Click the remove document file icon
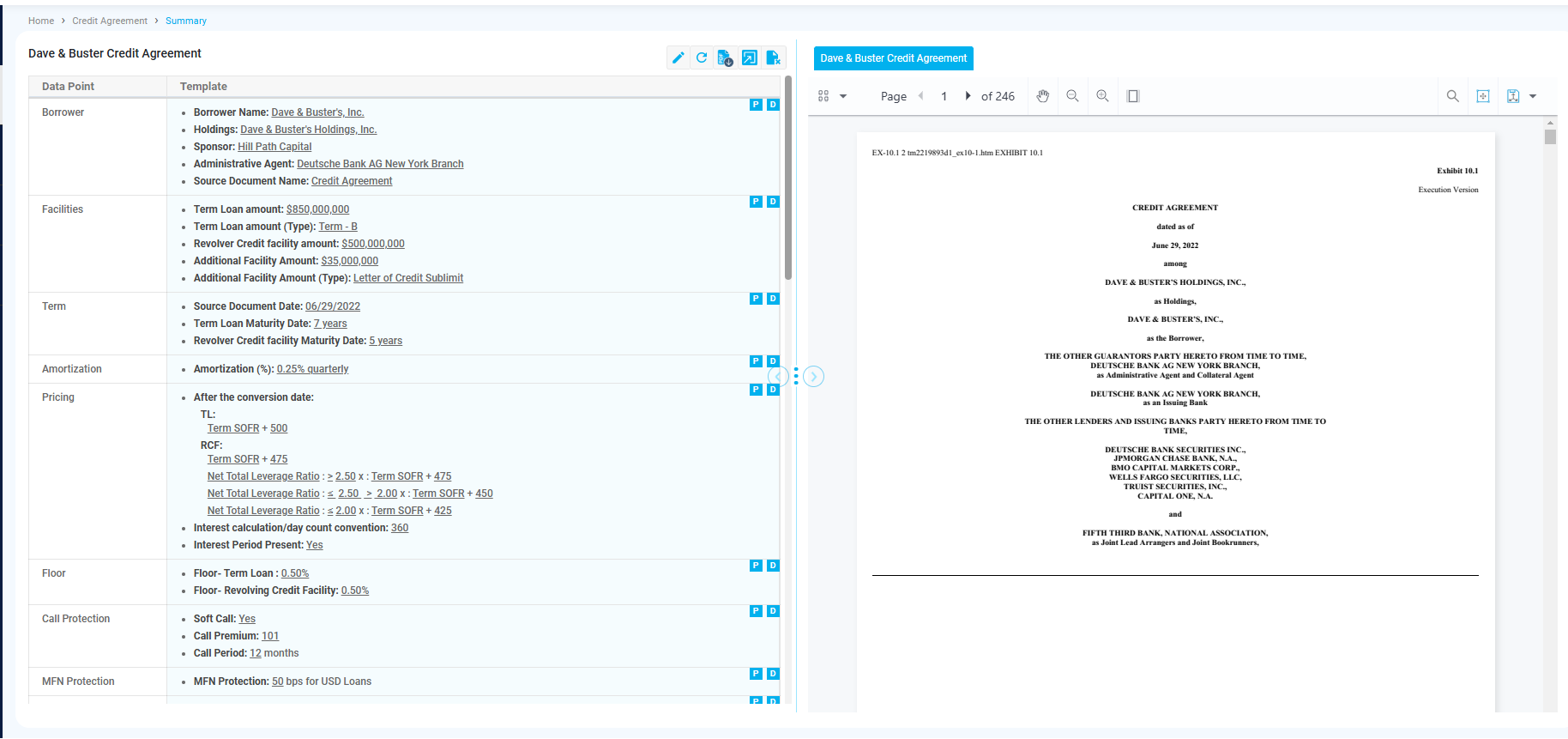The height and width of the screenshot is (739, 1568). click(773, 58)
